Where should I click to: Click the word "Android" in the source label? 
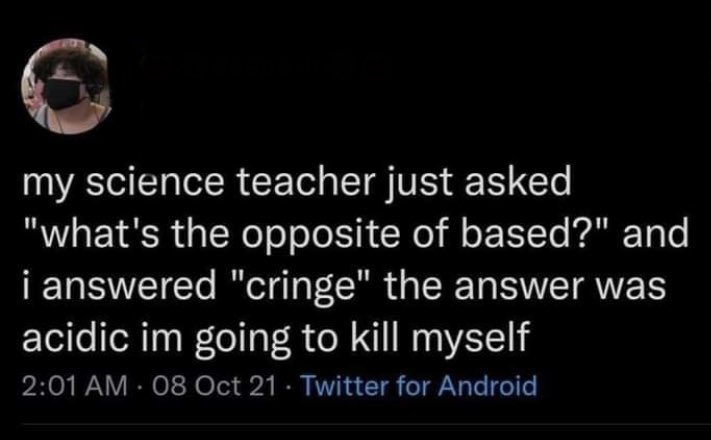pyautogui.click(x=495, y=384)
